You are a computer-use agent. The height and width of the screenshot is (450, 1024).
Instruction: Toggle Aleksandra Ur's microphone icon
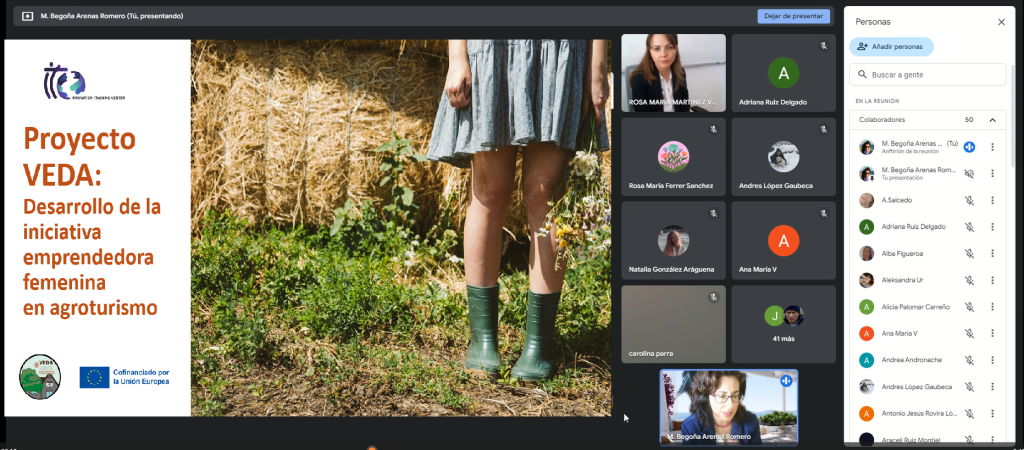click(969, 280)
